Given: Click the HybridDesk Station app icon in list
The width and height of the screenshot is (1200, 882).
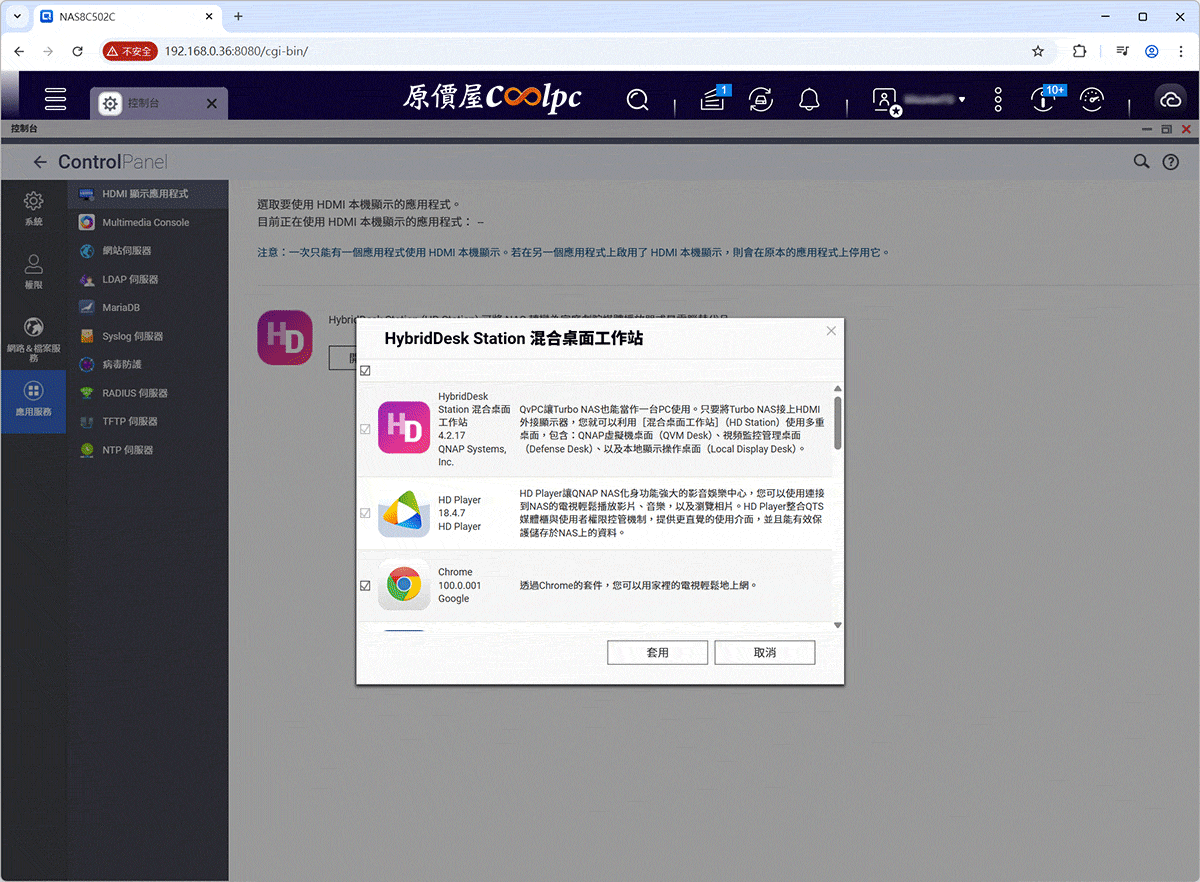Looking at the screenshot, I should coord(404,428).
